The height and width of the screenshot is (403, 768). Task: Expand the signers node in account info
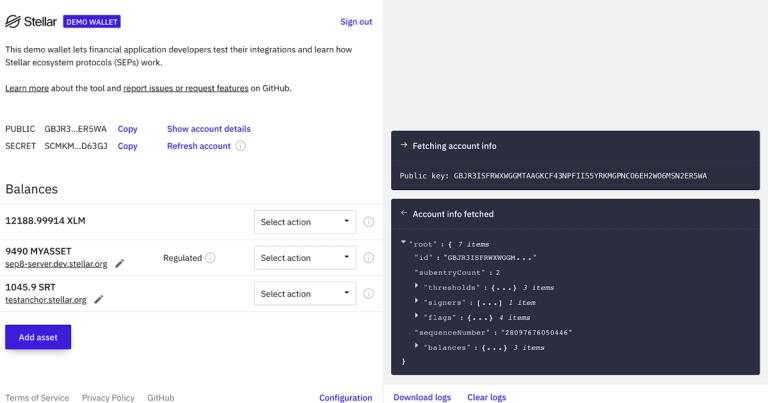coord(417,302)
